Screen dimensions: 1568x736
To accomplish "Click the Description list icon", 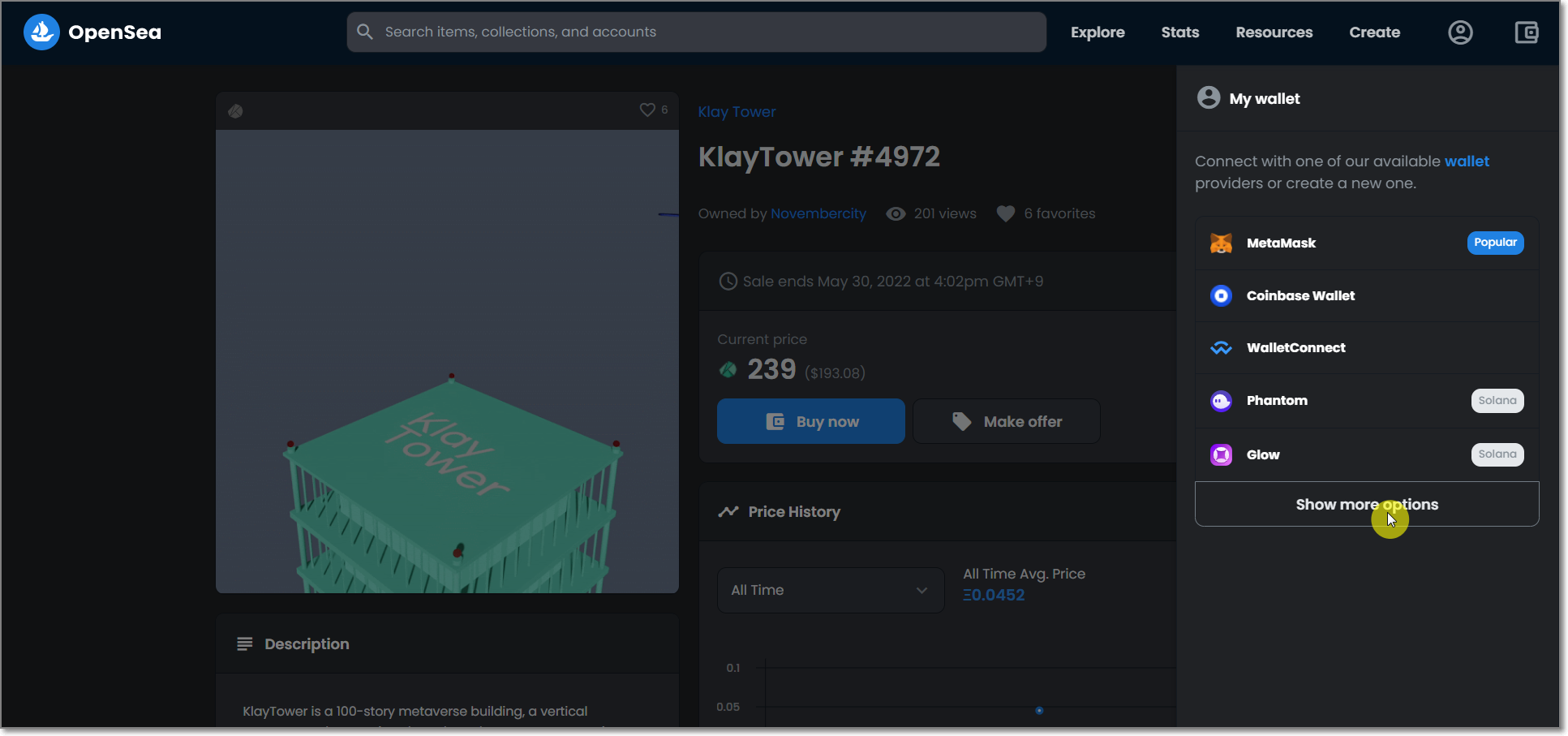I will click(244, 643).
